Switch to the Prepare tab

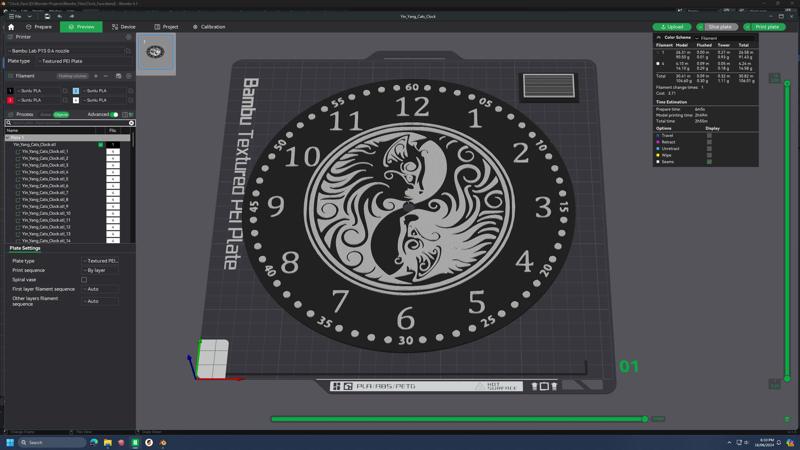pyautogui.click(x=39, y=27)
